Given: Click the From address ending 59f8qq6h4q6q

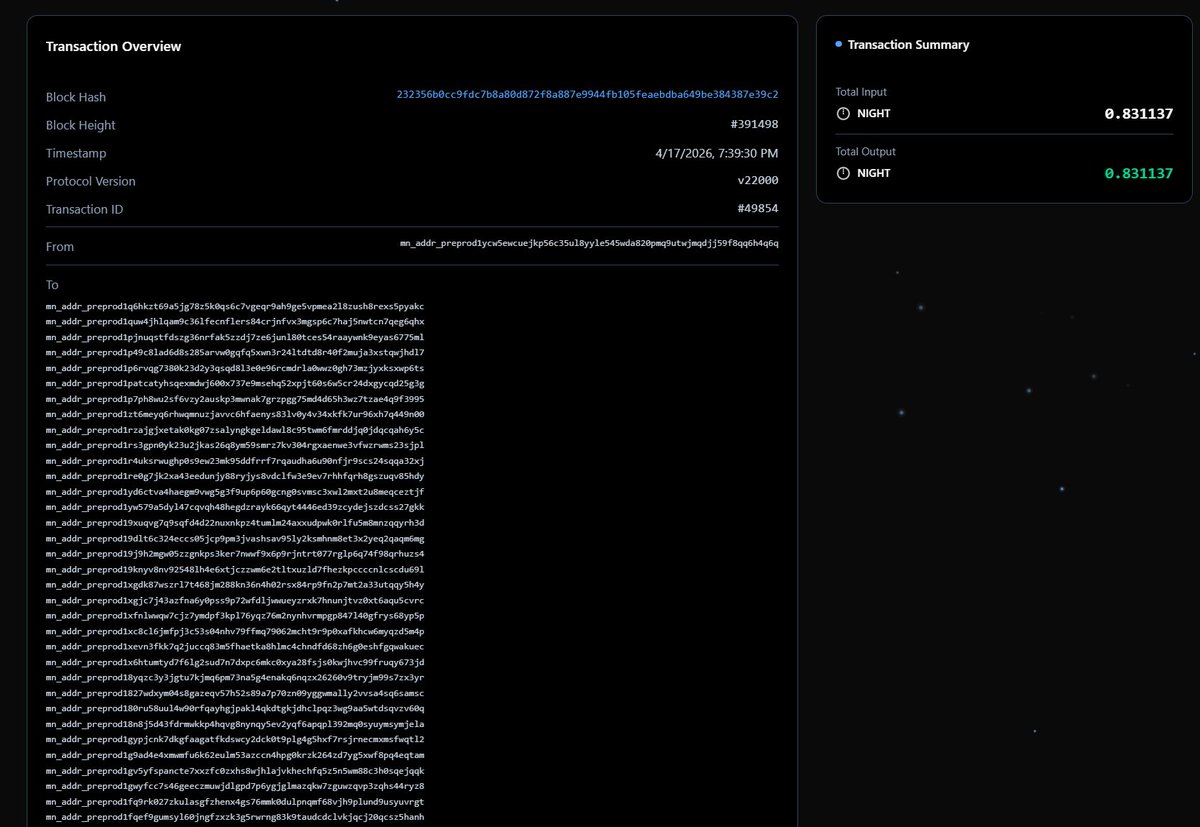Looking at the screenshot, I should (589, 245).
